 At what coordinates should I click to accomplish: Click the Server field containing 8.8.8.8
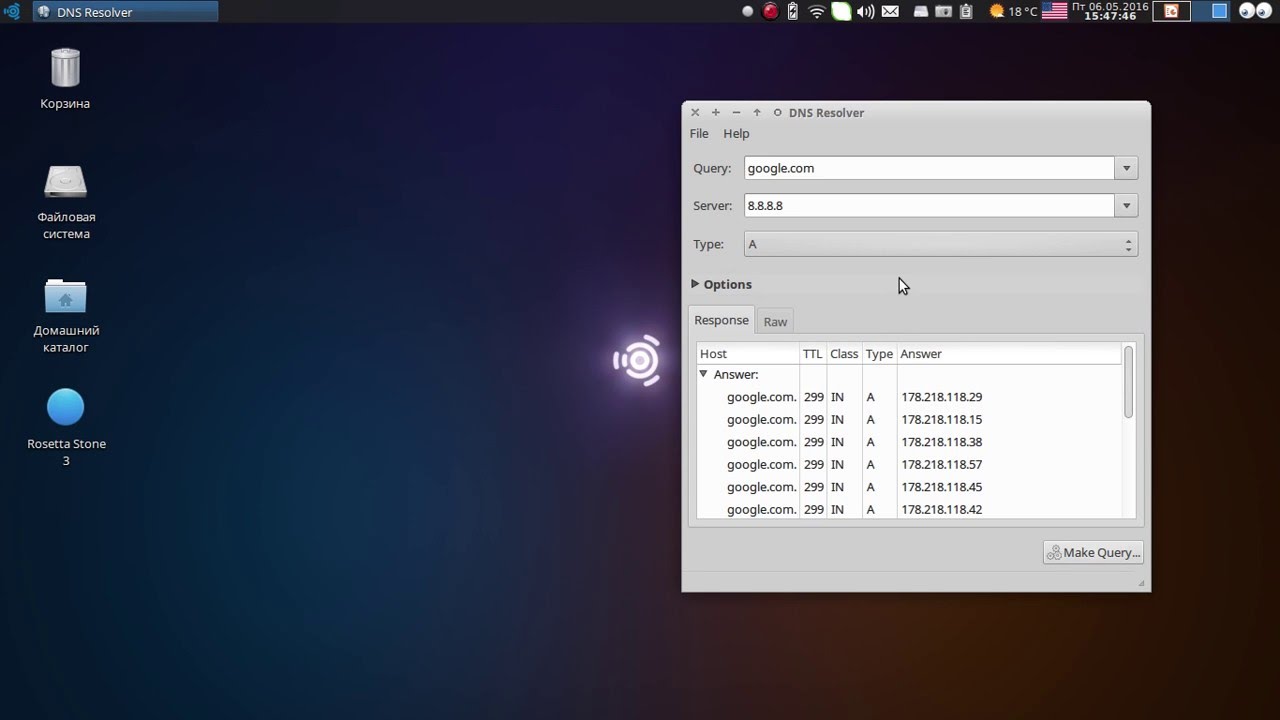coord(929,205)
